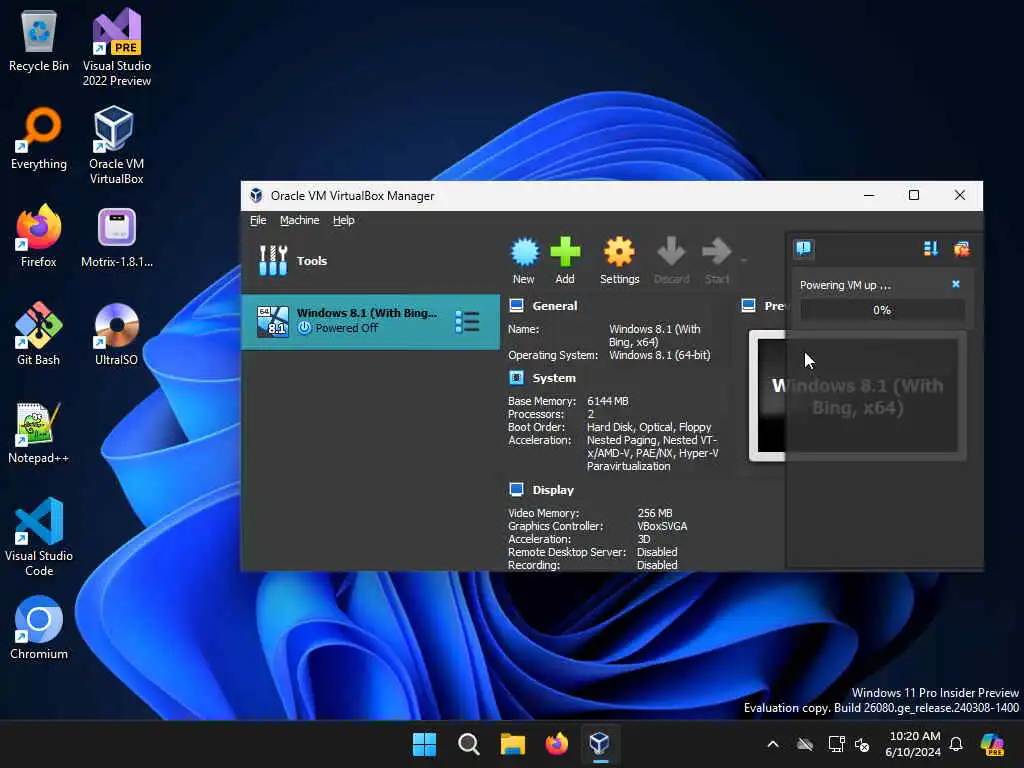This screenshot has height=768, width=1024.
Task: Open the Windows Start menu
Action: tap(424, 744)
